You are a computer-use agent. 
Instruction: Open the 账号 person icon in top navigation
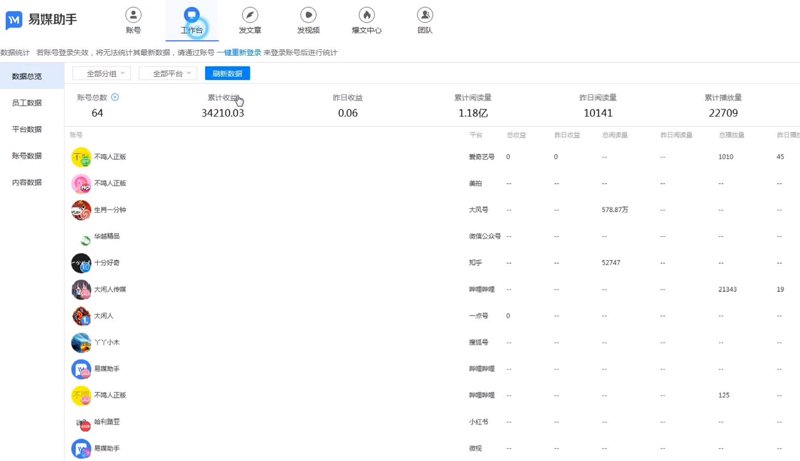tap(133, 15)
